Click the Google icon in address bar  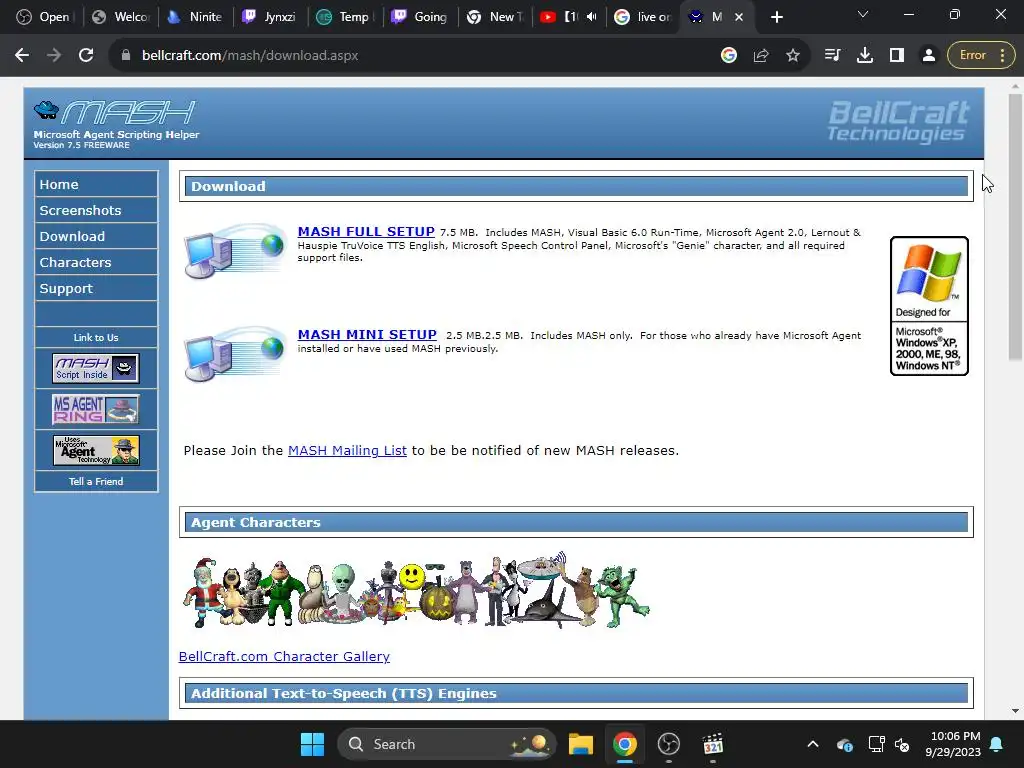coord(729,56)
